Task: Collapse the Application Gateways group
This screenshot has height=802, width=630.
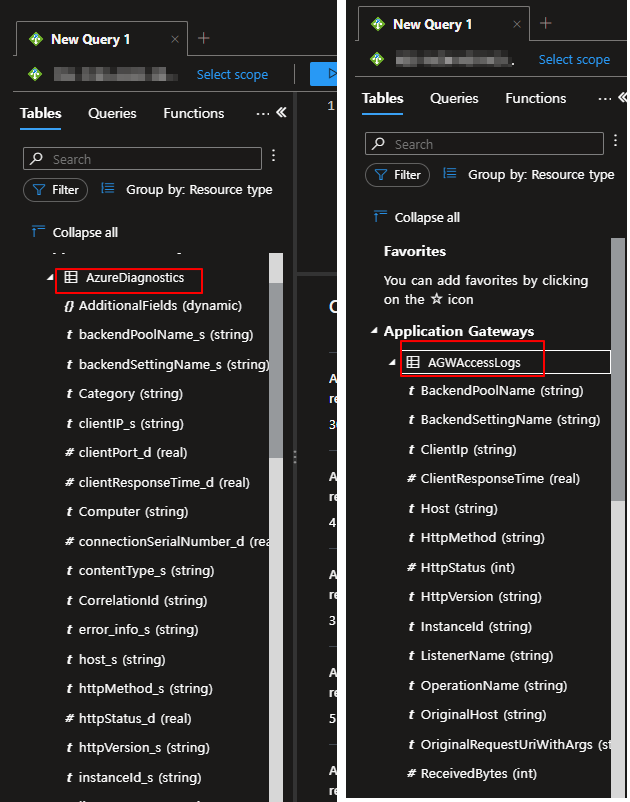Action: pos(374,331)
